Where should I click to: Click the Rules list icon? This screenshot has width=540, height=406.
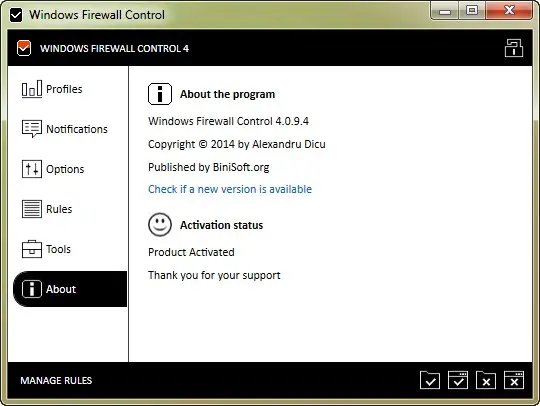coord(32,209)
